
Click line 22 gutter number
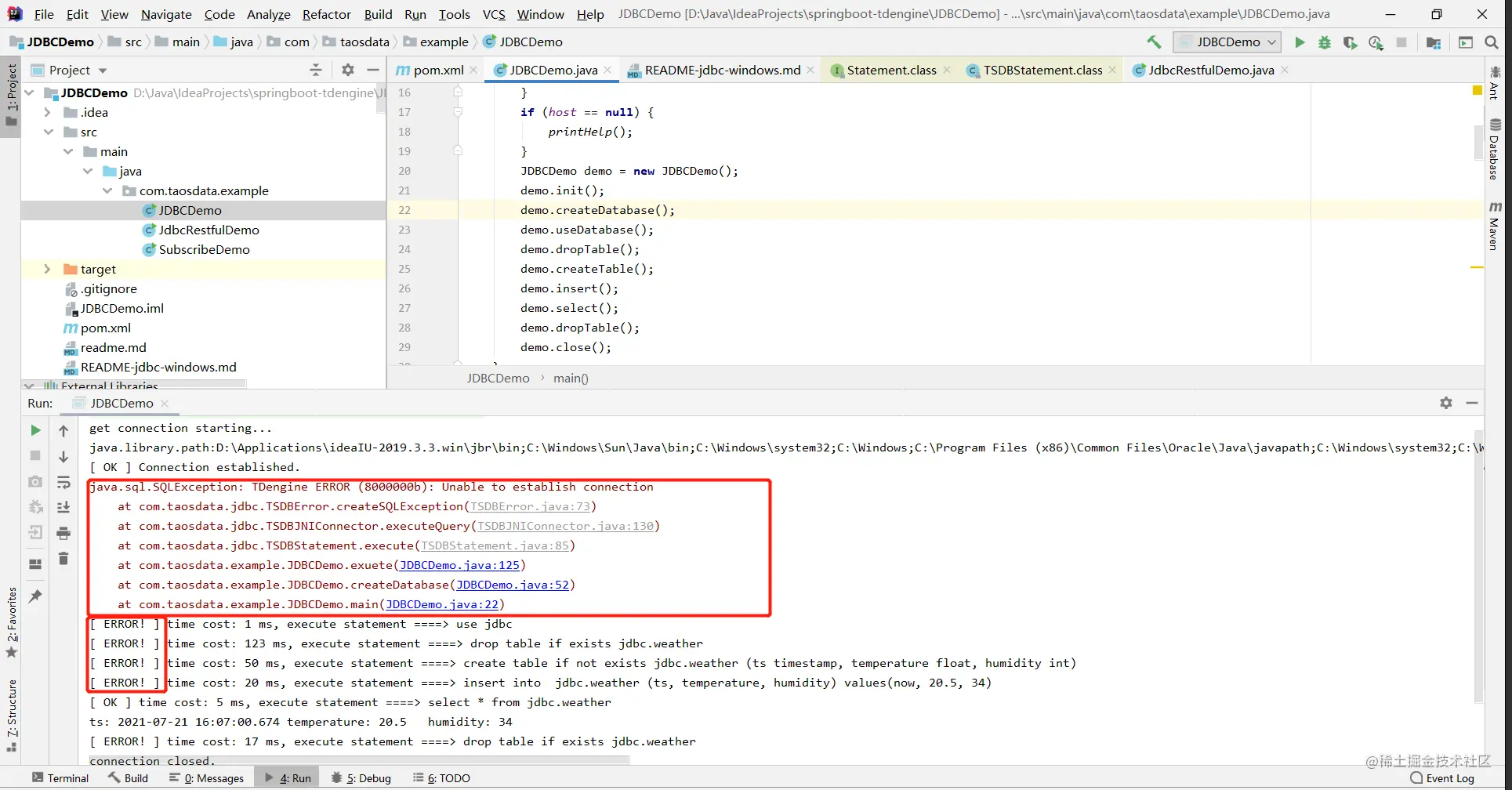[404, 210]
